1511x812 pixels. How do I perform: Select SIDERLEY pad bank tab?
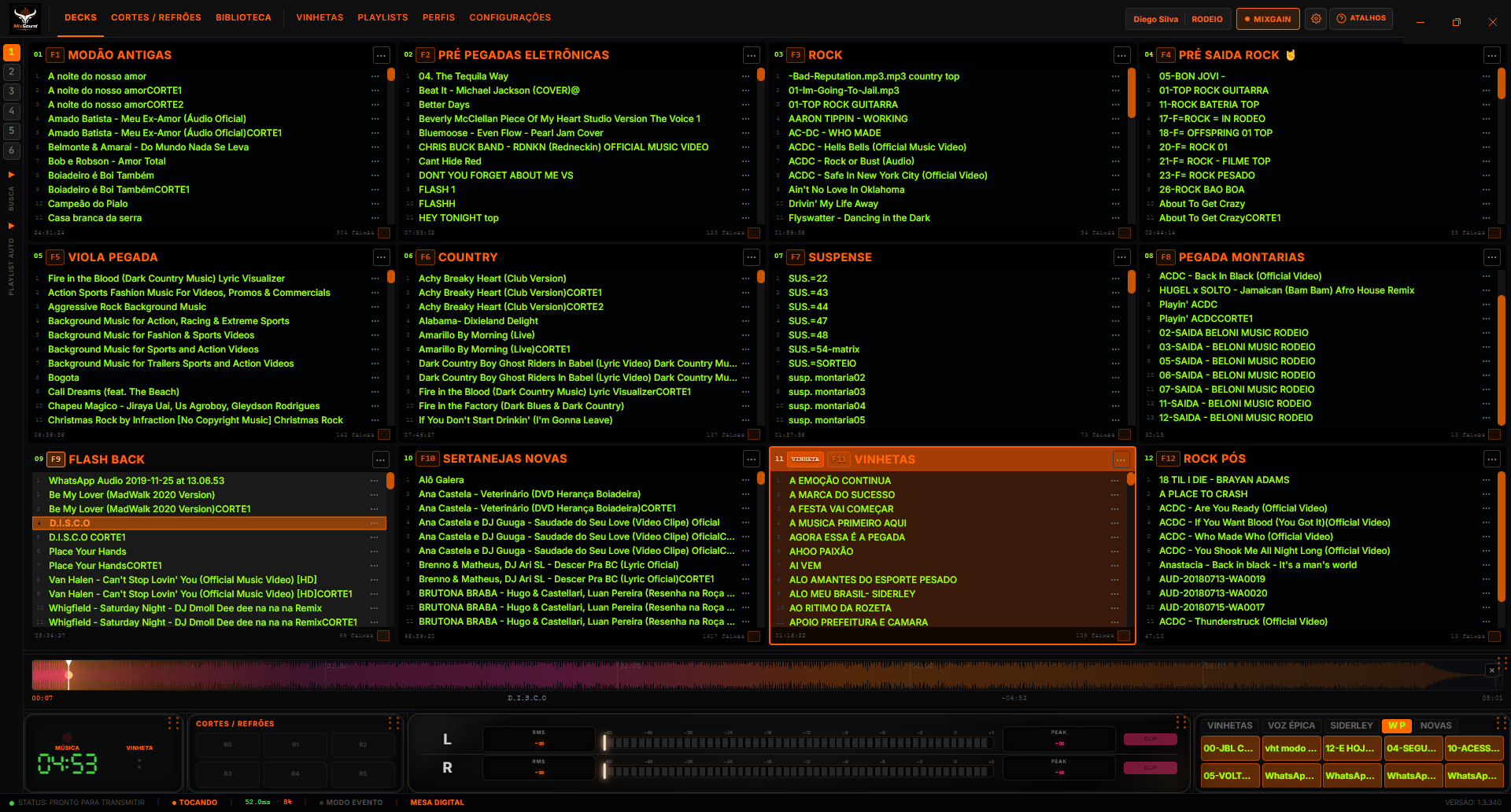(1351, 725)
